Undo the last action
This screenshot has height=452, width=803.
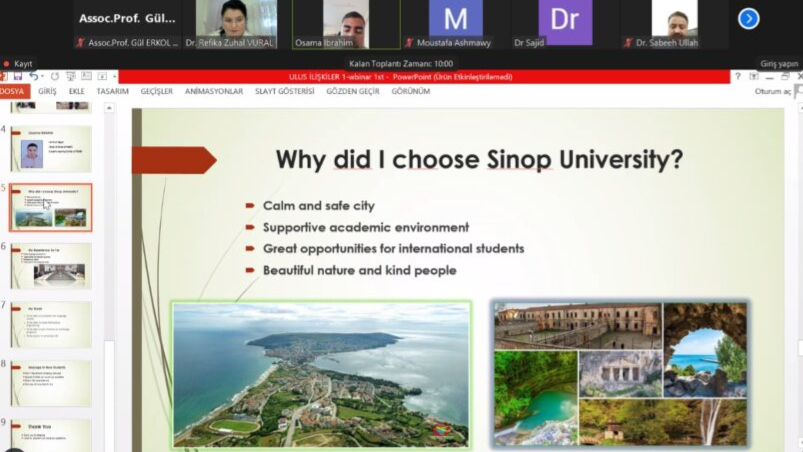click(33, 77)
